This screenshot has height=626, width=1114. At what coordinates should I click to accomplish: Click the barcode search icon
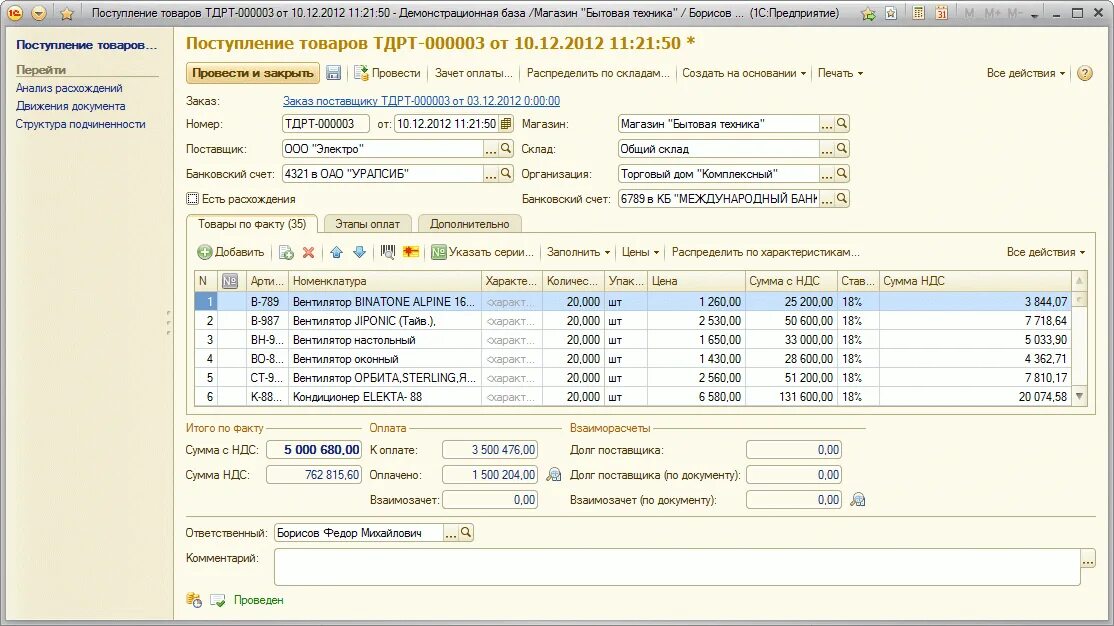point(388,252)
